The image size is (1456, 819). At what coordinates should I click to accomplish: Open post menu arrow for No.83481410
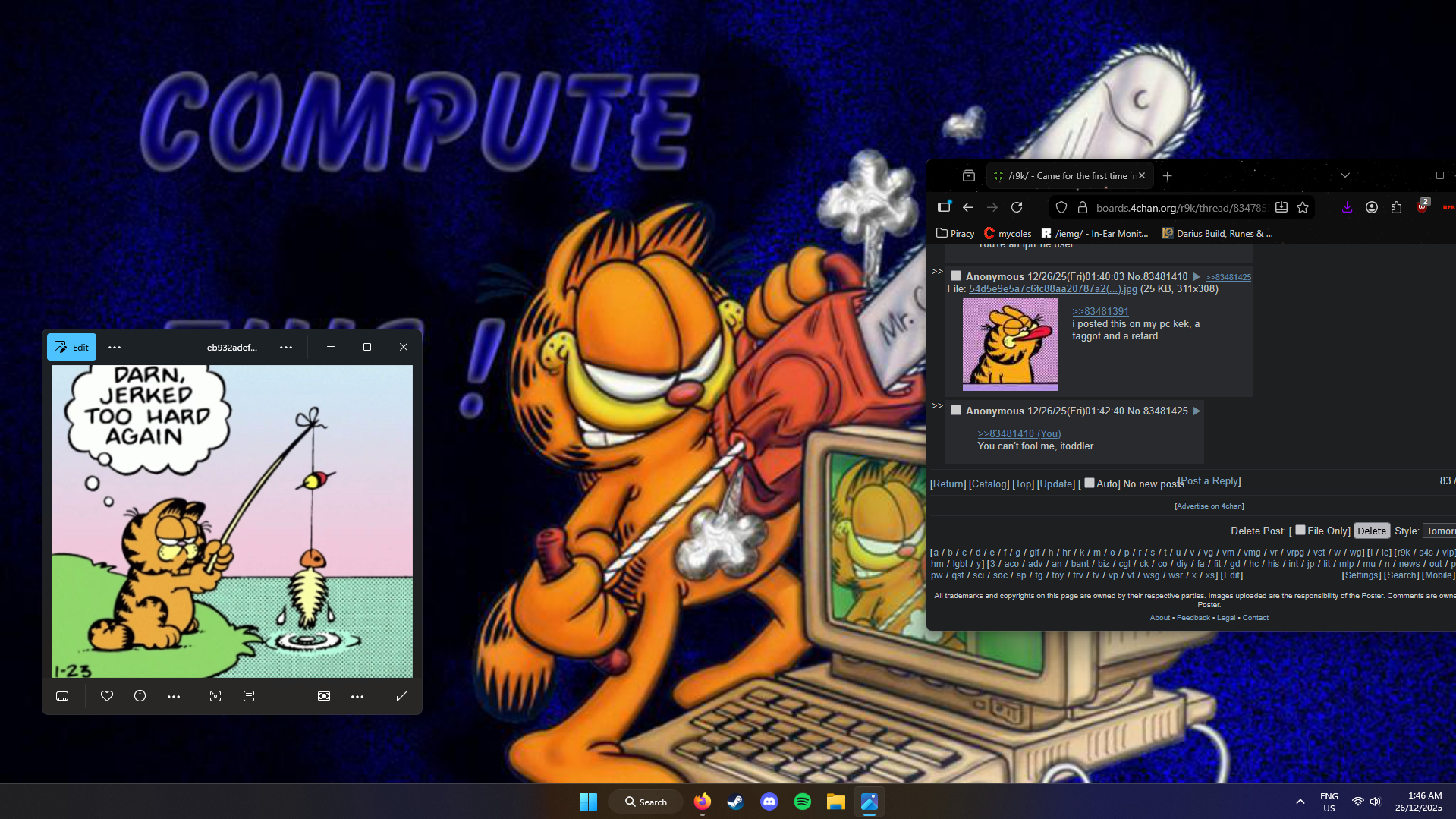coord(1197,276)
